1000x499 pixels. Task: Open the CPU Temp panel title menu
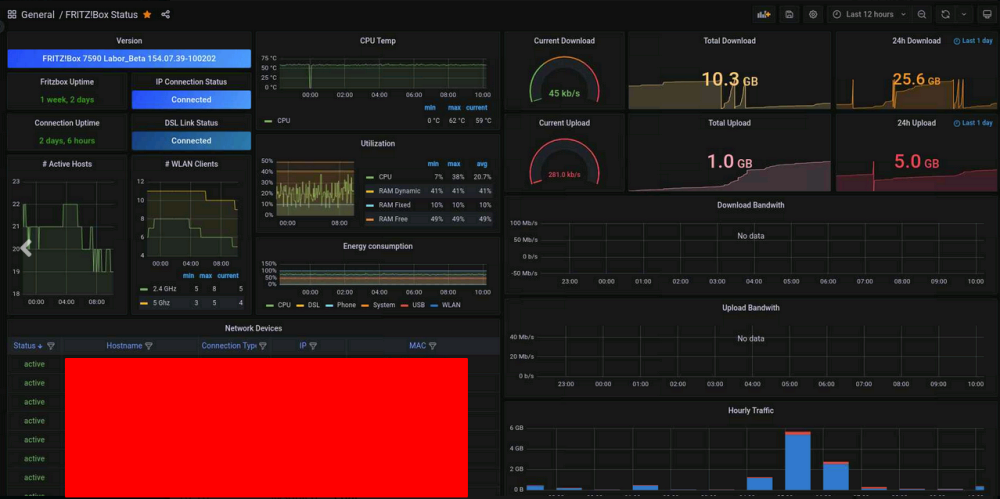point(378,41)
